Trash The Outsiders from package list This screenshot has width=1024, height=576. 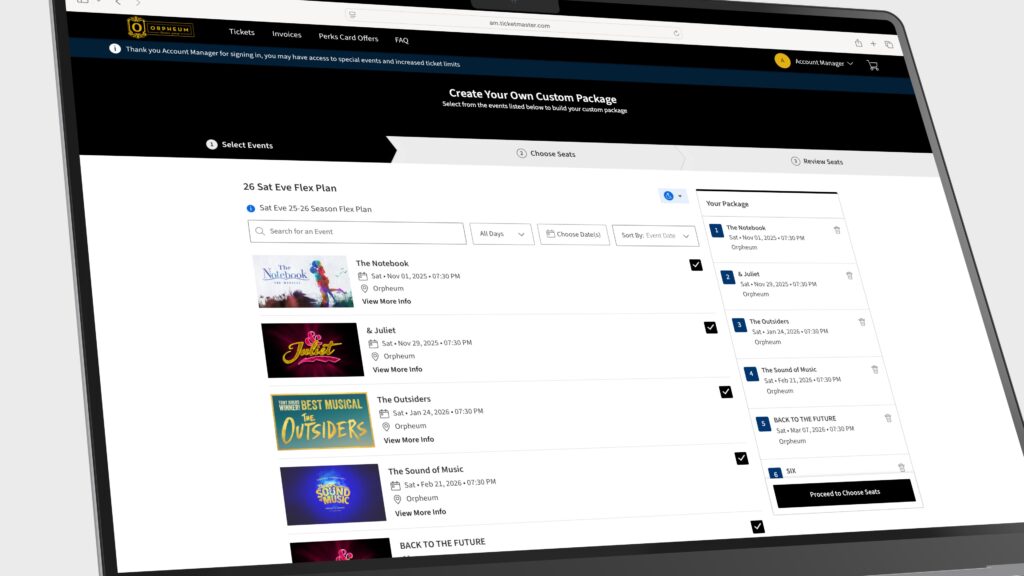(861, 322)
